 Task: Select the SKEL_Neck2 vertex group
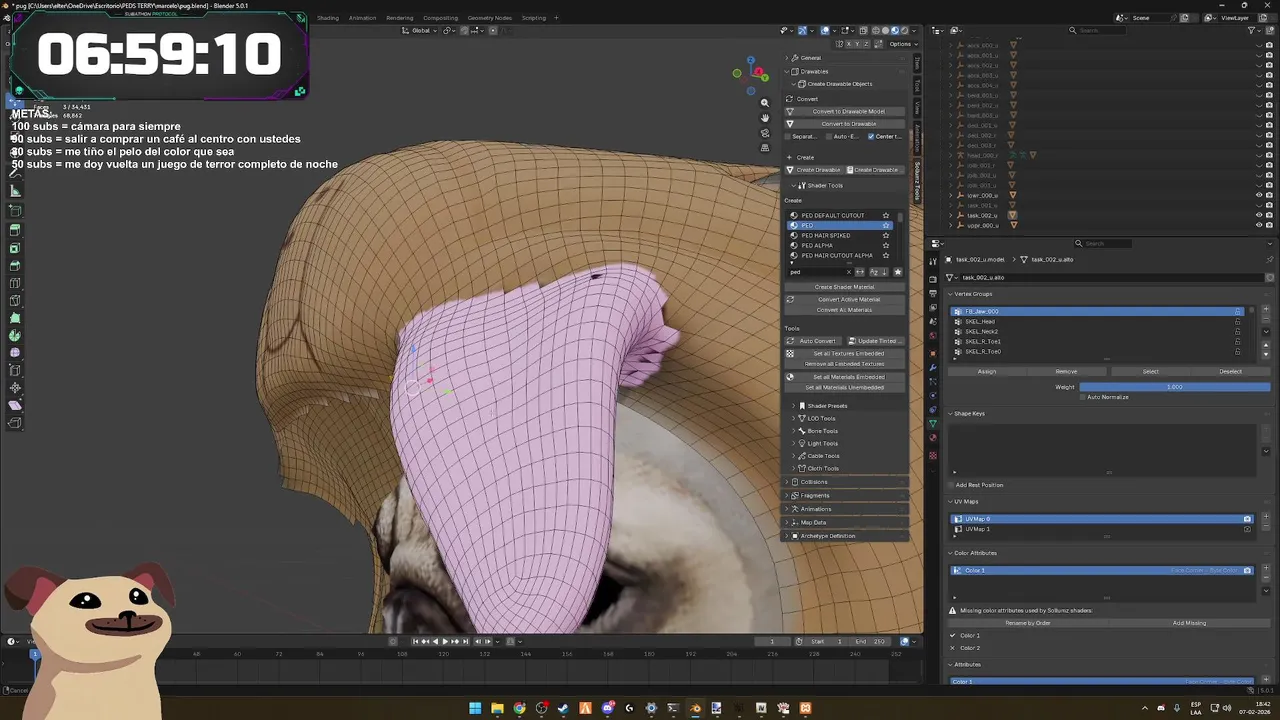pos(981,332)
